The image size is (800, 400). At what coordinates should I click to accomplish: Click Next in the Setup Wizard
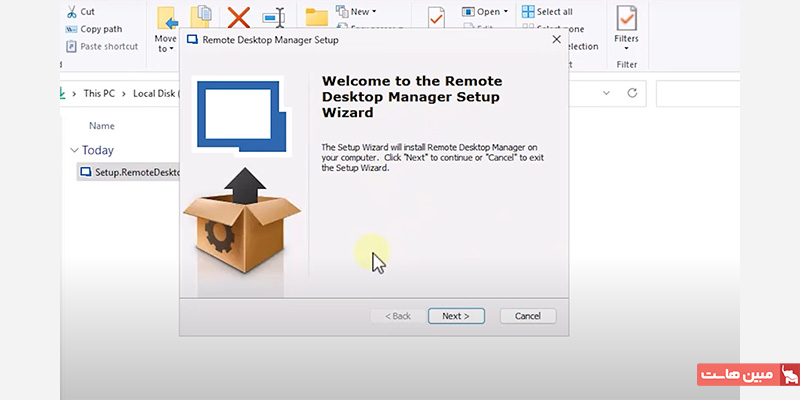pyautogui.click(x=456, y=316)
